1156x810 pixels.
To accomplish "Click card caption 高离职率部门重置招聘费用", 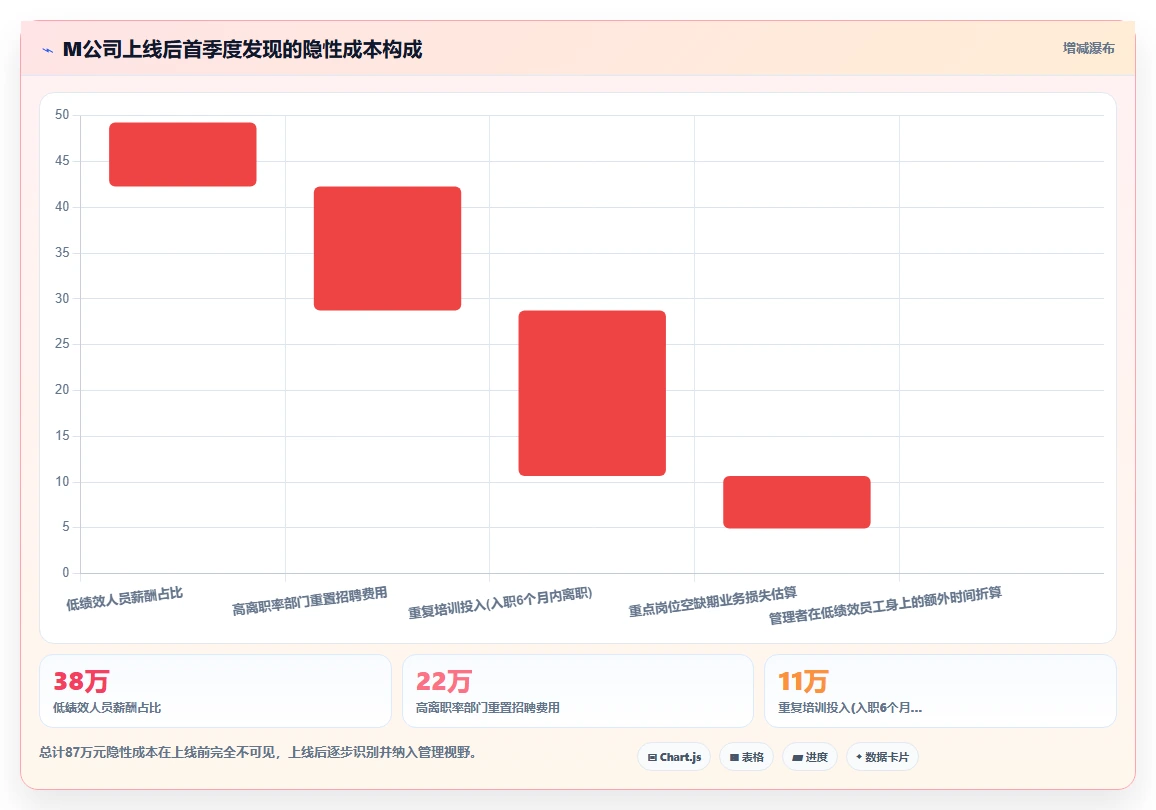I will point(487,708).
